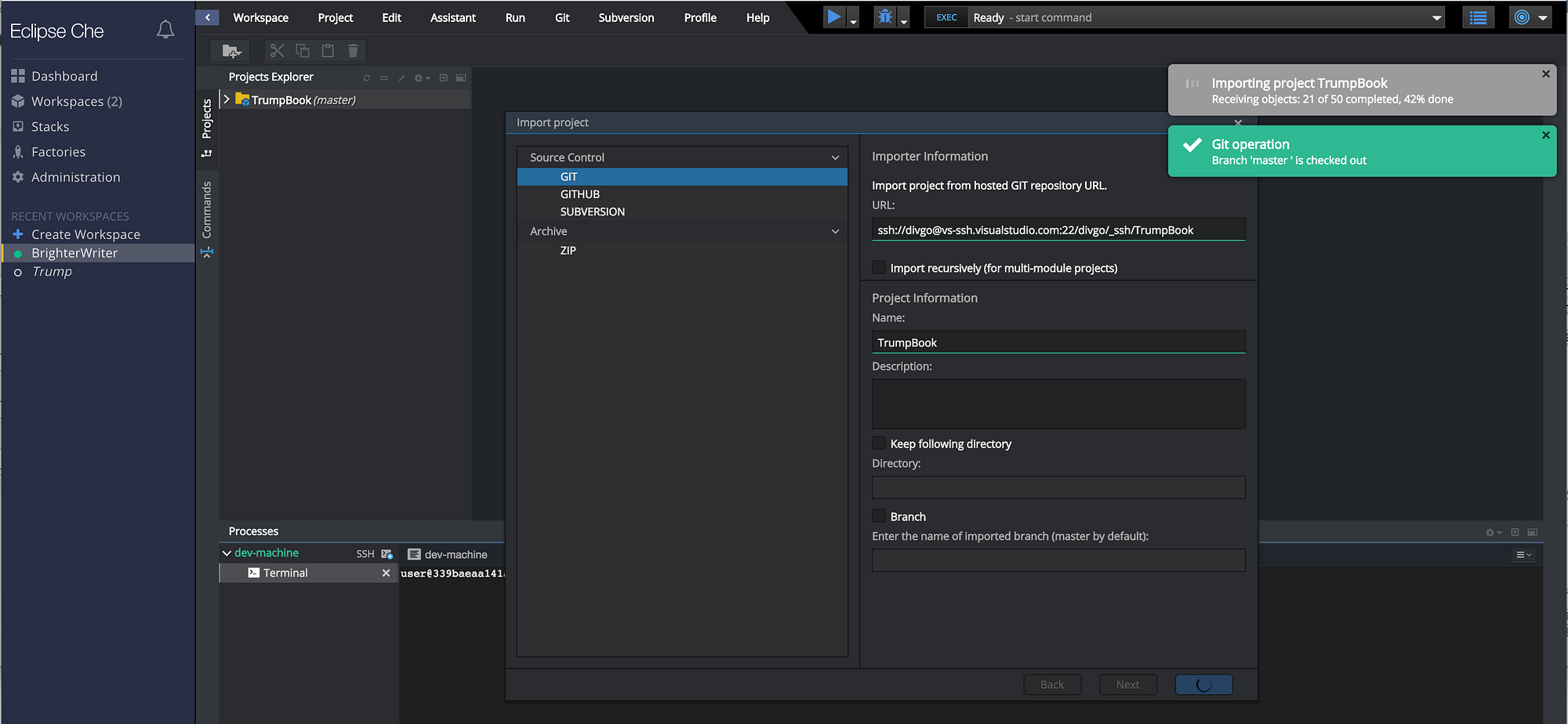Open the Workspace menu
This screenshot has width=1568, height=724.
[x=260, y=17]
